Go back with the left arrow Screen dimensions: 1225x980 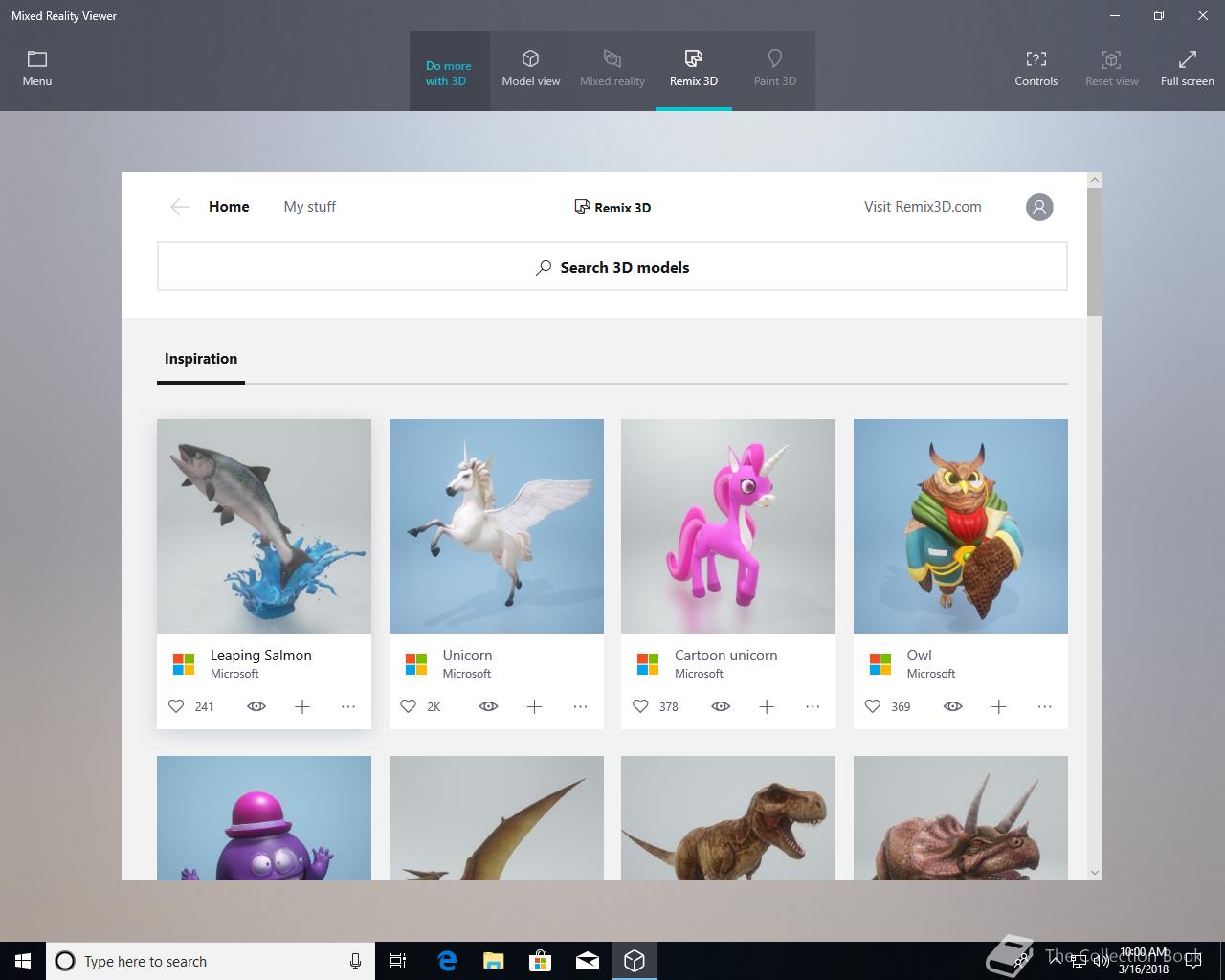pos(180,207)
